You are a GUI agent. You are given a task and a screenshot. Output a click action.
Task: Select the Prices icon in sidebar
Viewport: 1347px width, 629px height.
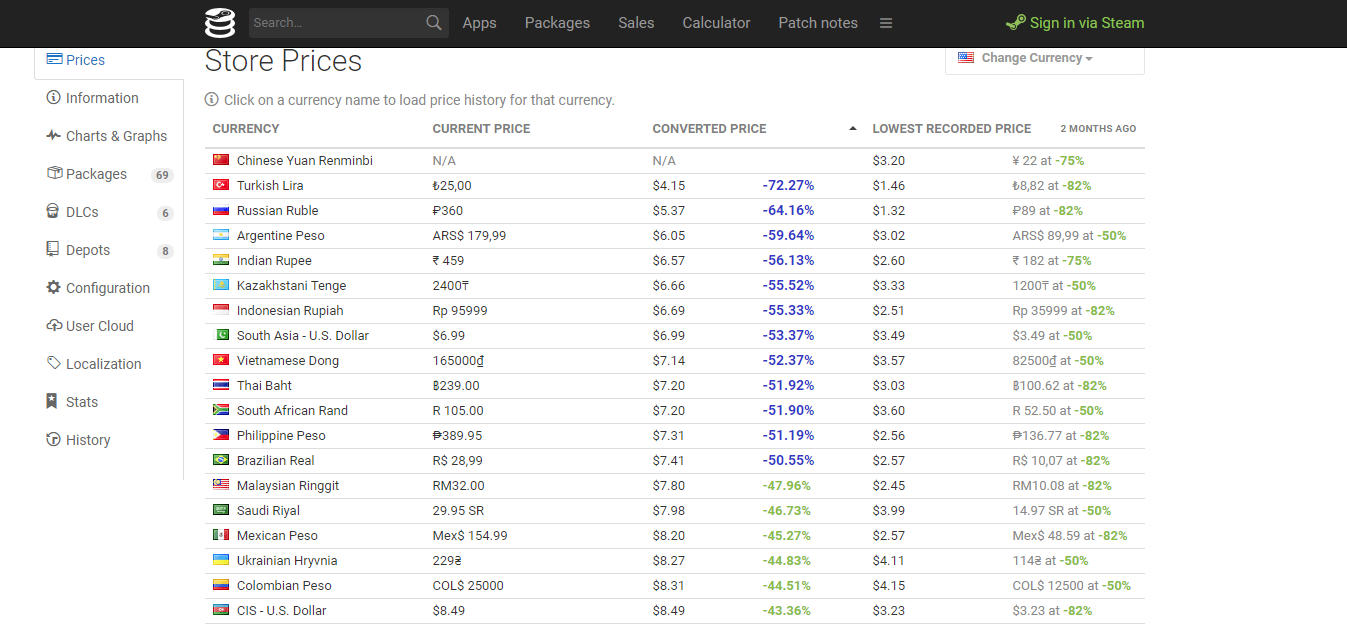[x=57, y=59]
